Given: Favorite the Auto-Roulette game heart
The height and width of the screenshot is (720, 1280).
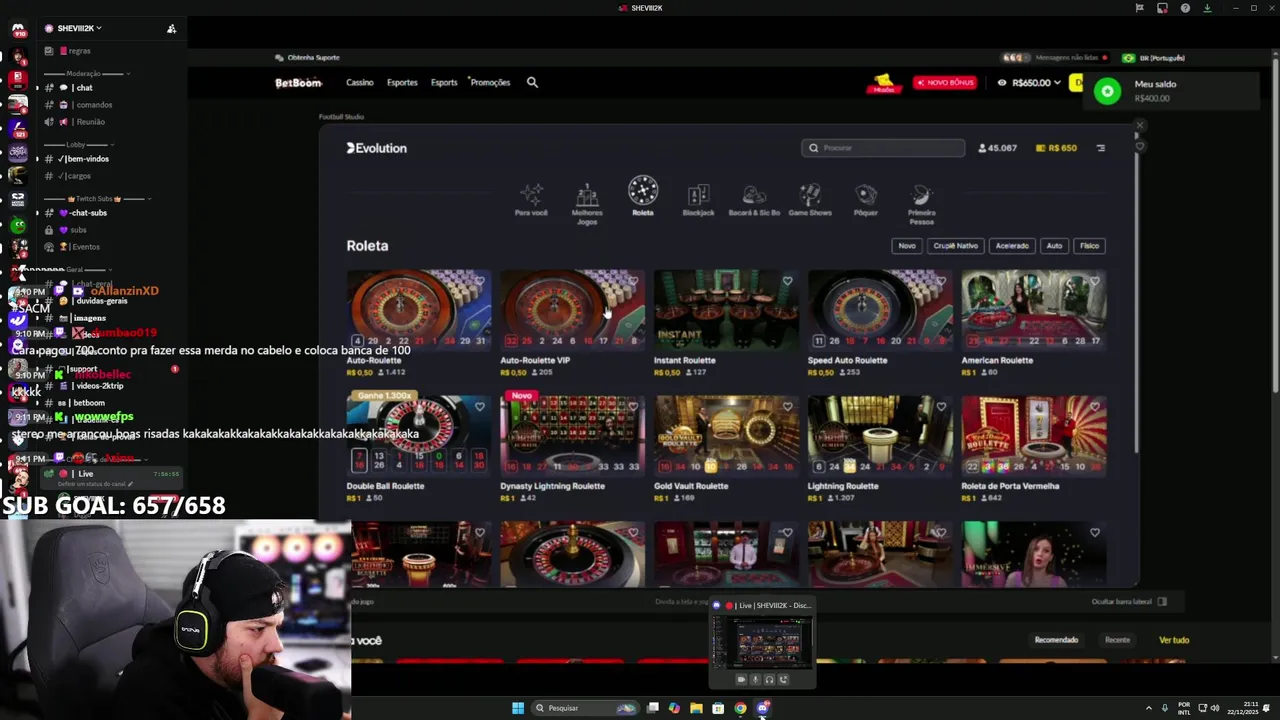Looking at the screenshot, I should pos(480,281).
